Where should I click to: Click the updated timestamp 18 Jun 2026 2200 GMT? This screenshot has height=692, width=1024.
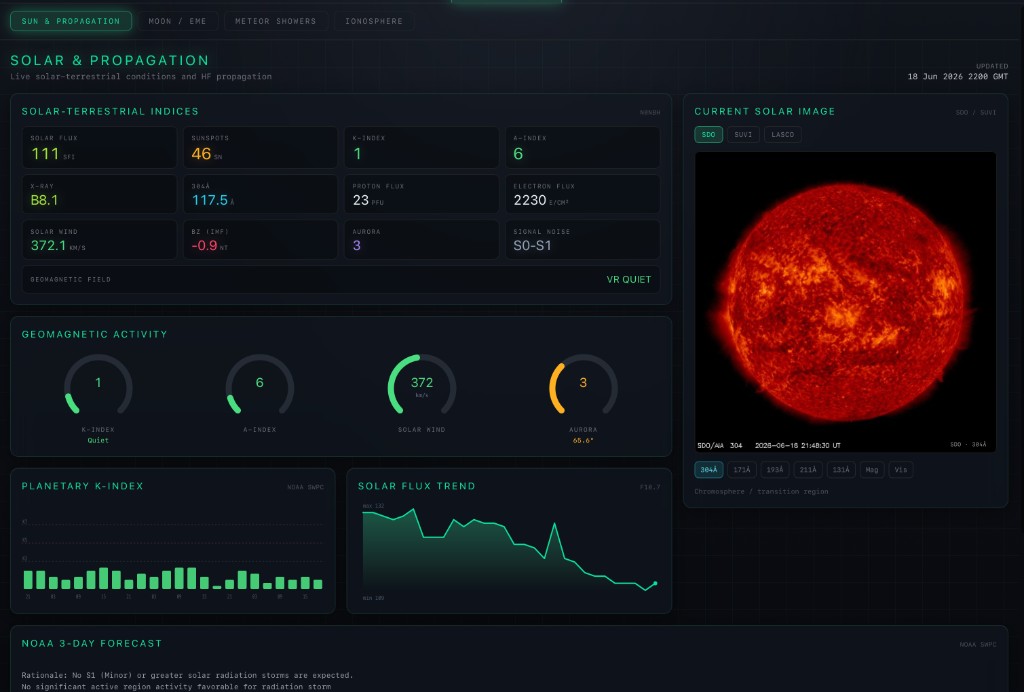click(x=958, y=76)
